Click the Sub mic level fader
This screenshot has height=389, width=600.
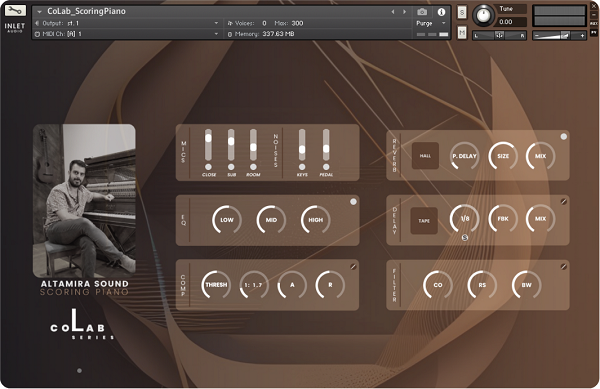coord(231,145)
